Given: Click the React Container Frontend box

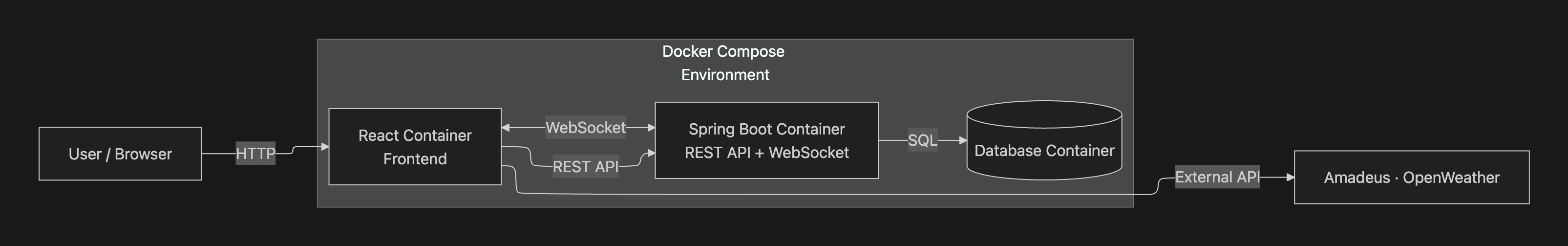Looking at the screenshot, I should (415, 147).
